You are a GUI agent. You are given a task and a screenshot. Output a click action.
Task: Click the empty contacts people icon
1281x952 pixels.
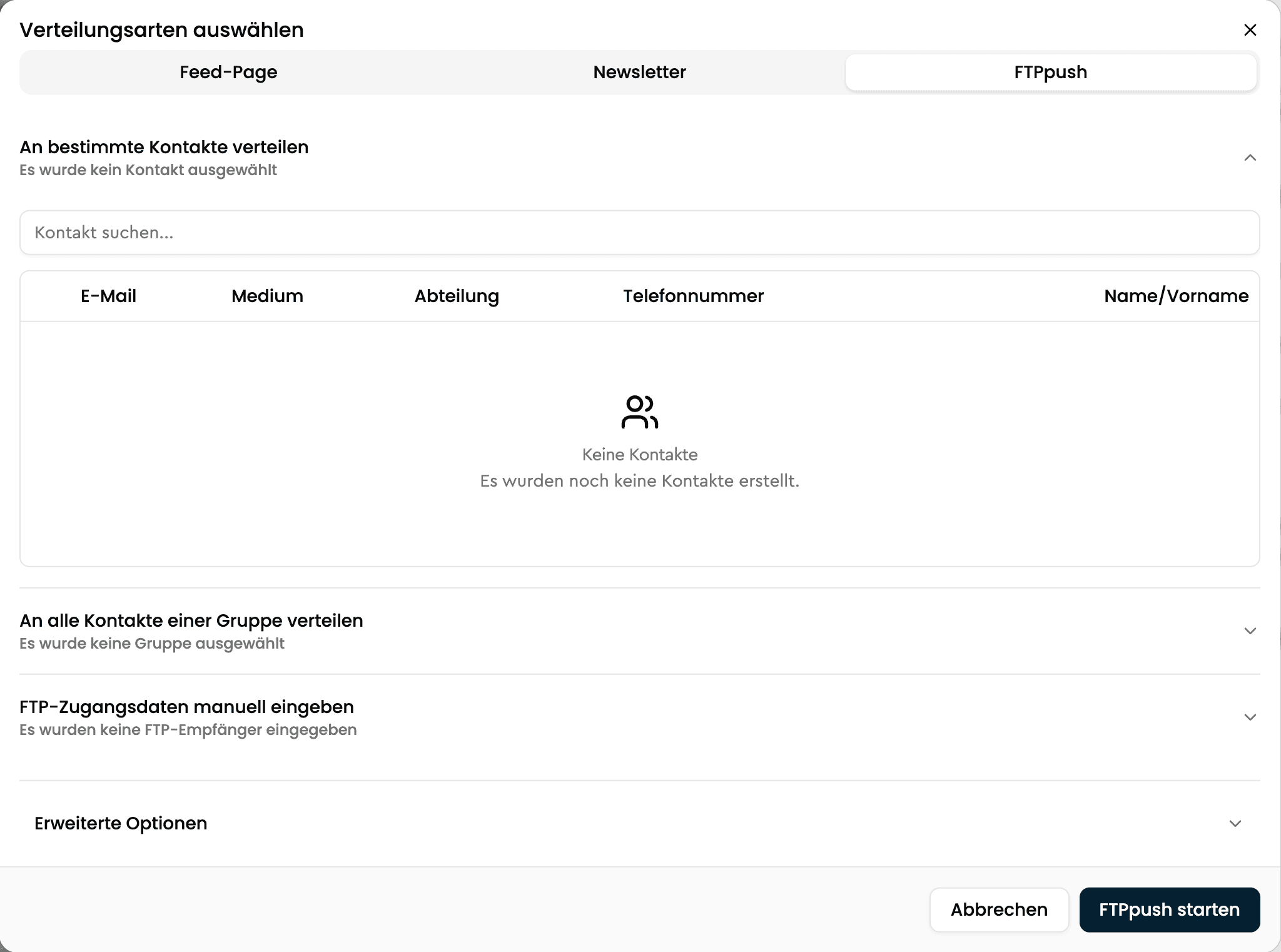coord(639,412)
